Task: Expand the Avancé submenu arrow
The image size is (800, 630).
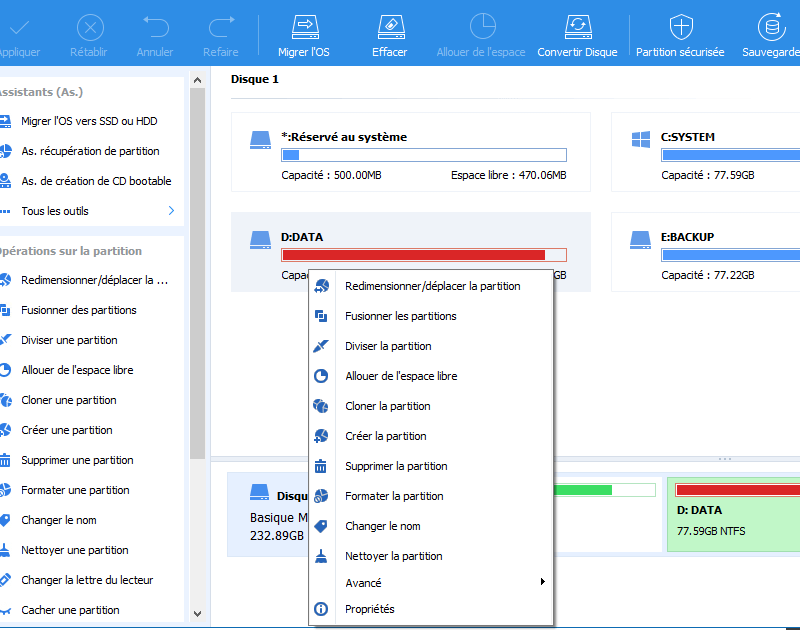Action: point(543,582)
